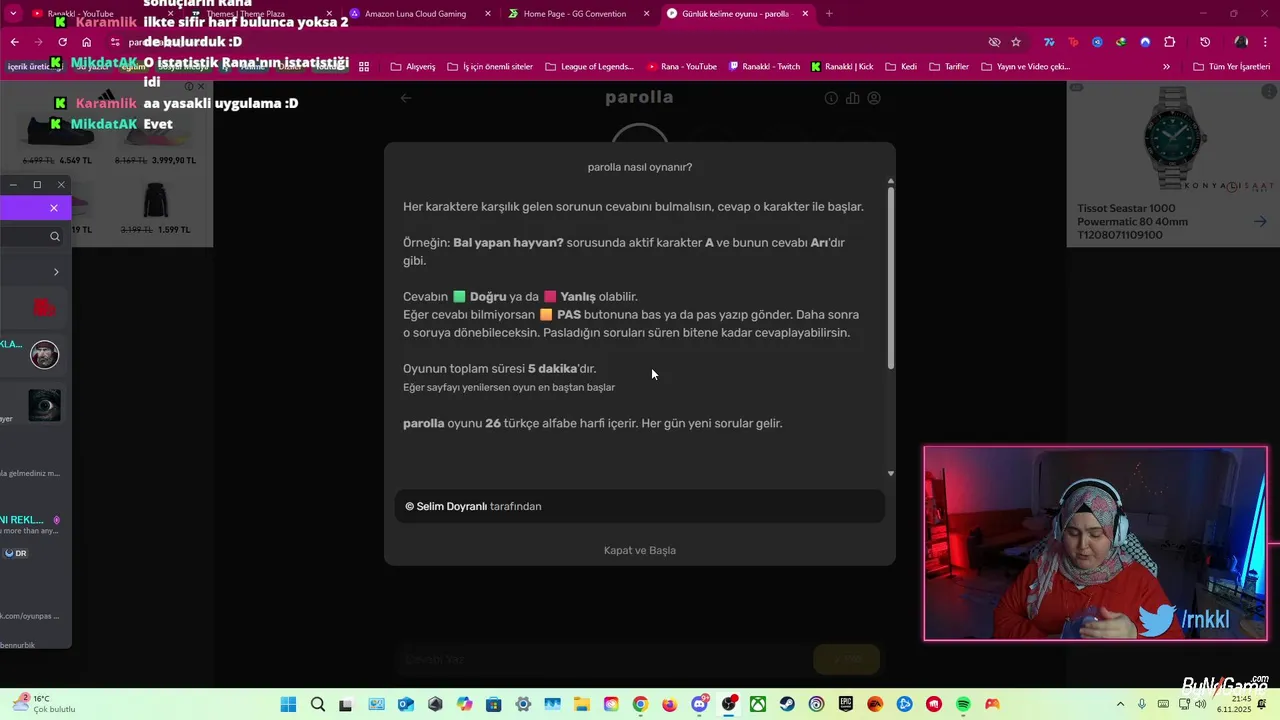Screen dimensions: 1280x720
Task: Reload the current page
Action: tap(62, 42)
